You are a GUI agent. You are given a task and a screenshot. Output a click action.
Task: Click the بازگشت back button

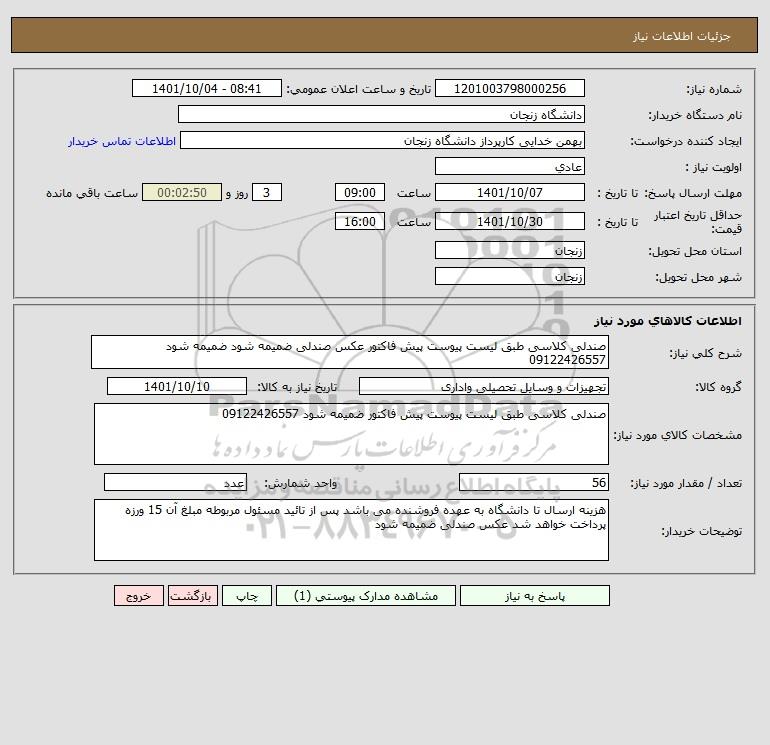pos(192,596)
